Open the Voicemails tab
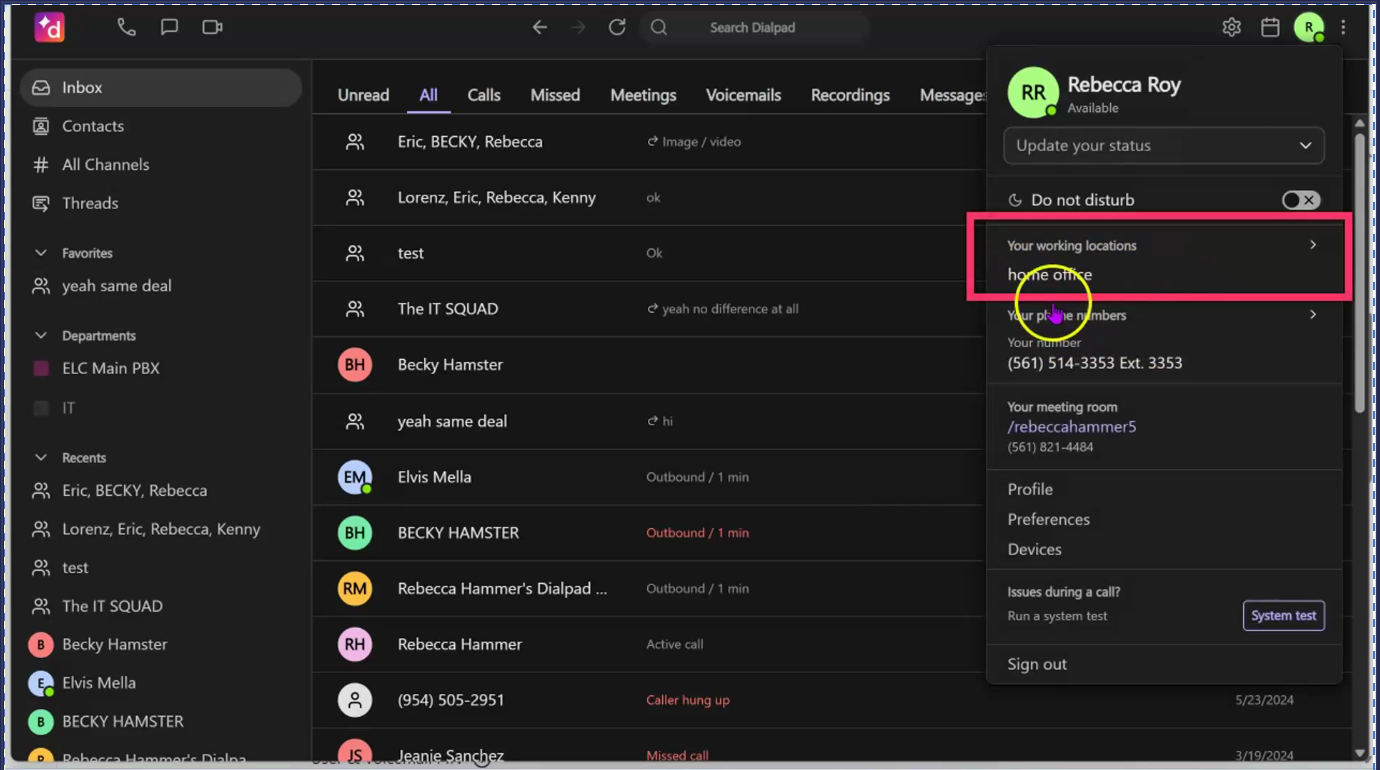The image size is (1380, 770). 743,95
